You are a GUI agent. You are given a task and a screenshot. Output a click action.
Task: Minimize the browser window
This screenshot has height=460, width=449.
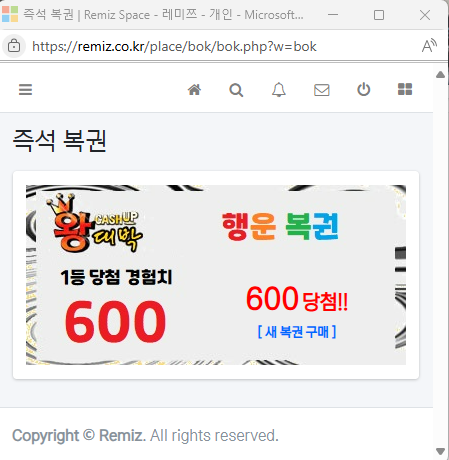[333, 15]
